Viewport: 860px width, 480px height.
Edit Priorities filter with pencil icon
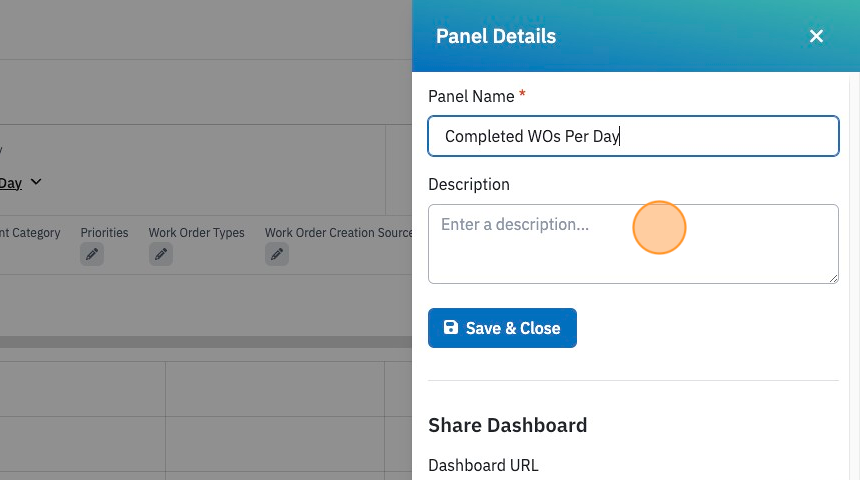[x=92, y=255]
